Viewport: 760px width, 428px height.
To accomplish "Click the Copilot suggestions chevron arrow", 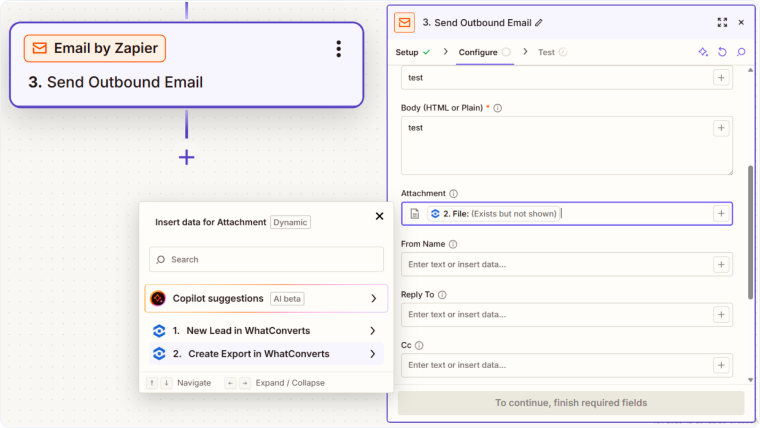I will (x=374, y=299).
